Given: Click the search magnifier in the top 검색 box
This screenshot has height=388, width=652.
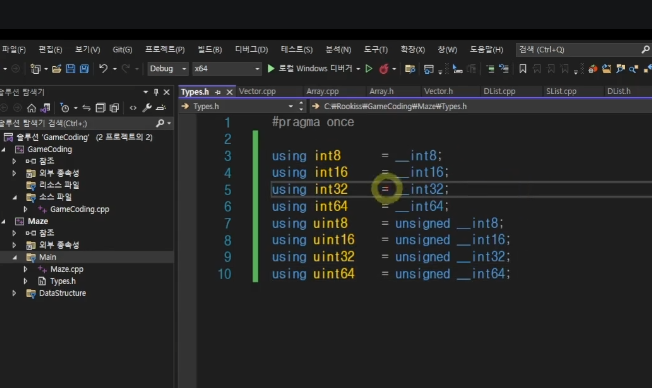Looking at the screenshot, I should 645,49.
